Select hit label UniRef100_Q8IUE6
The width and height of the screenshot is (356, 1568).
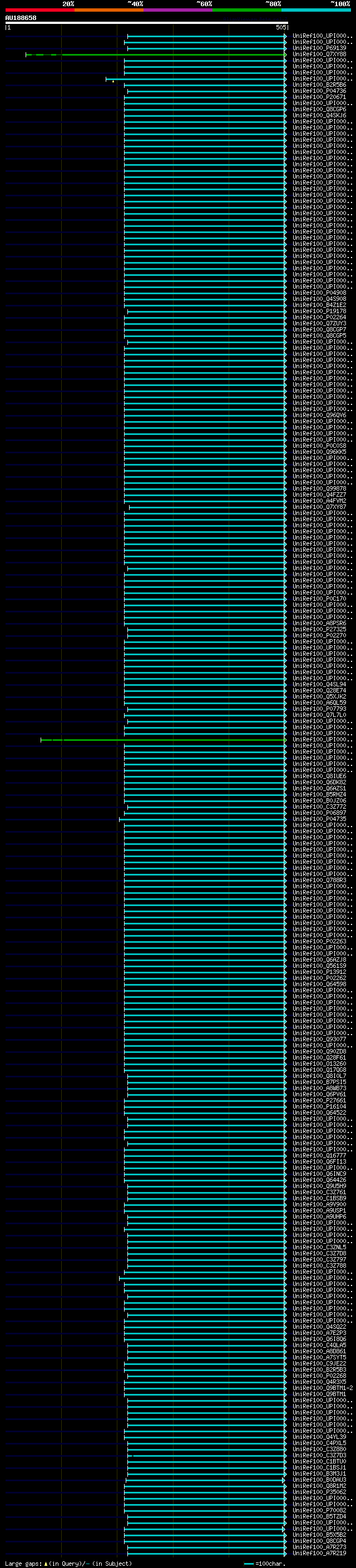point(319,776)
